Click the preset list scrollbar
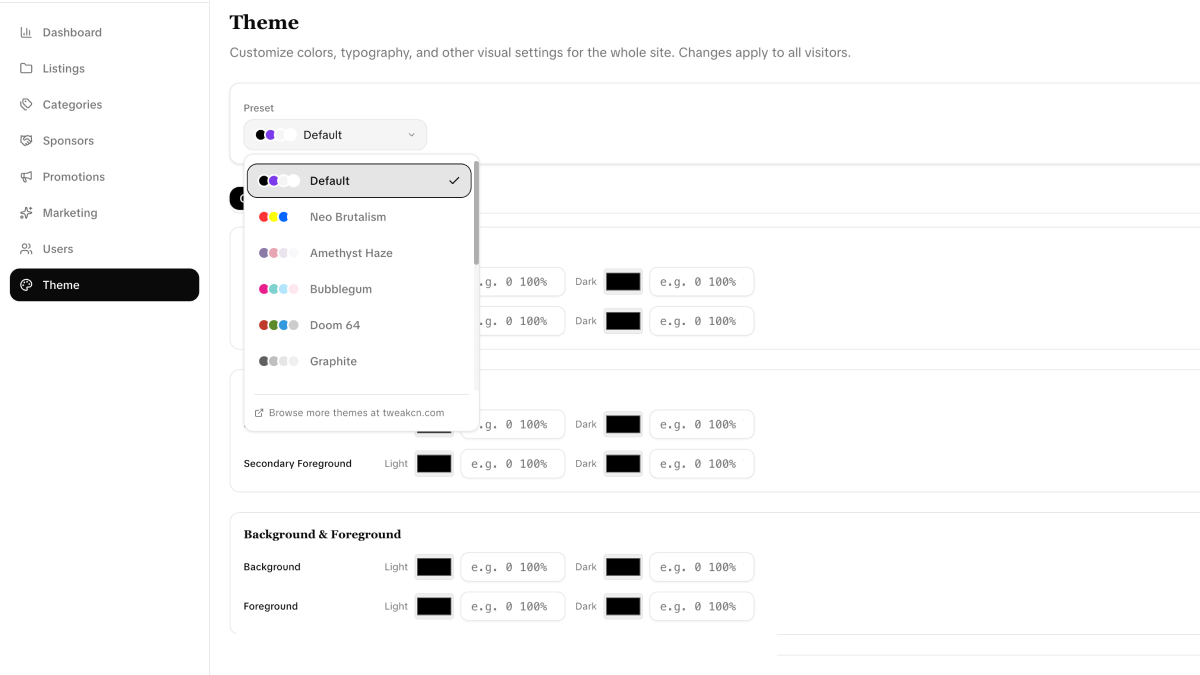 [x=476, y=213]
